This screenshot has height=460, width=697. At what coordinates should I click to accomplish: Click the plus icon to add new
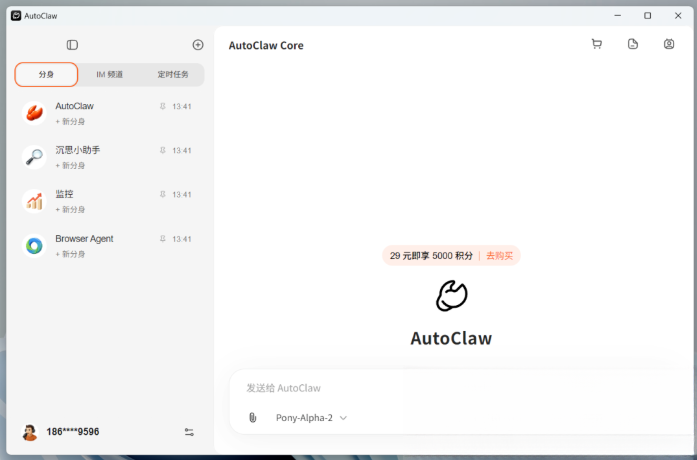198,44
